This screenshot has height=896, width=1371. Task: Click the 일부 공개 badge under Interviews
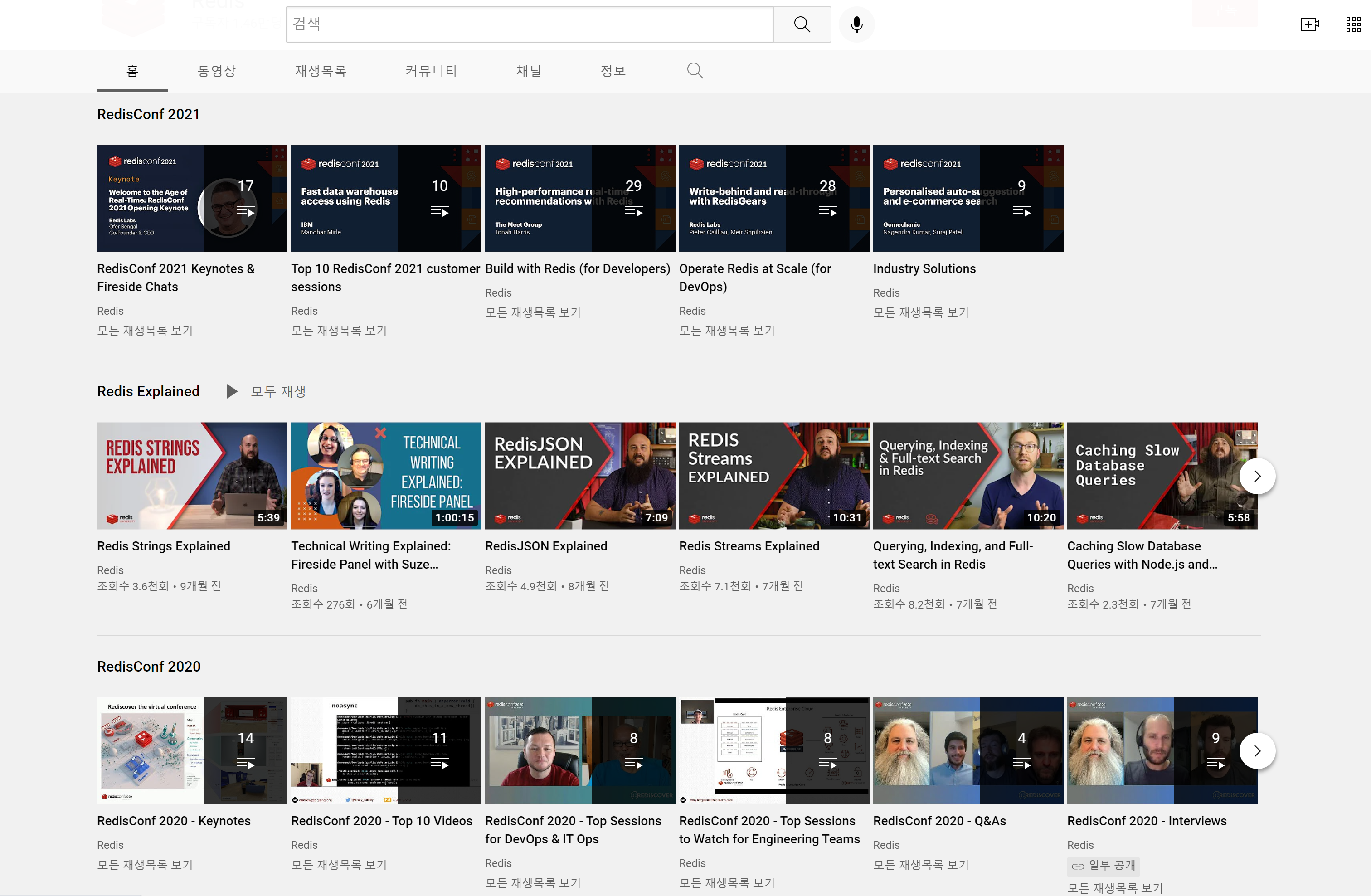coord(1103,866)
